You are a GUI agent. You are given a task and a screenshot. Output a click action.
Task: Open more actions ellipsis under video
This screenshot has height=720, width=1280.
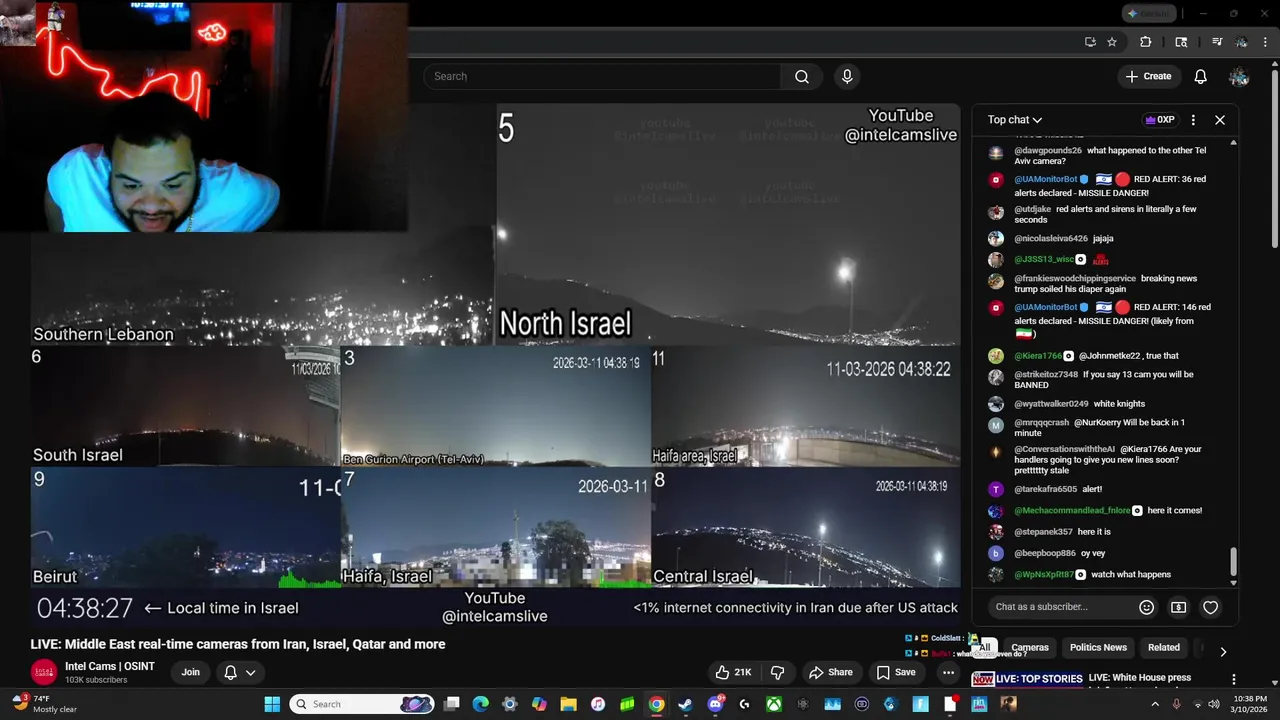[948, 672]
